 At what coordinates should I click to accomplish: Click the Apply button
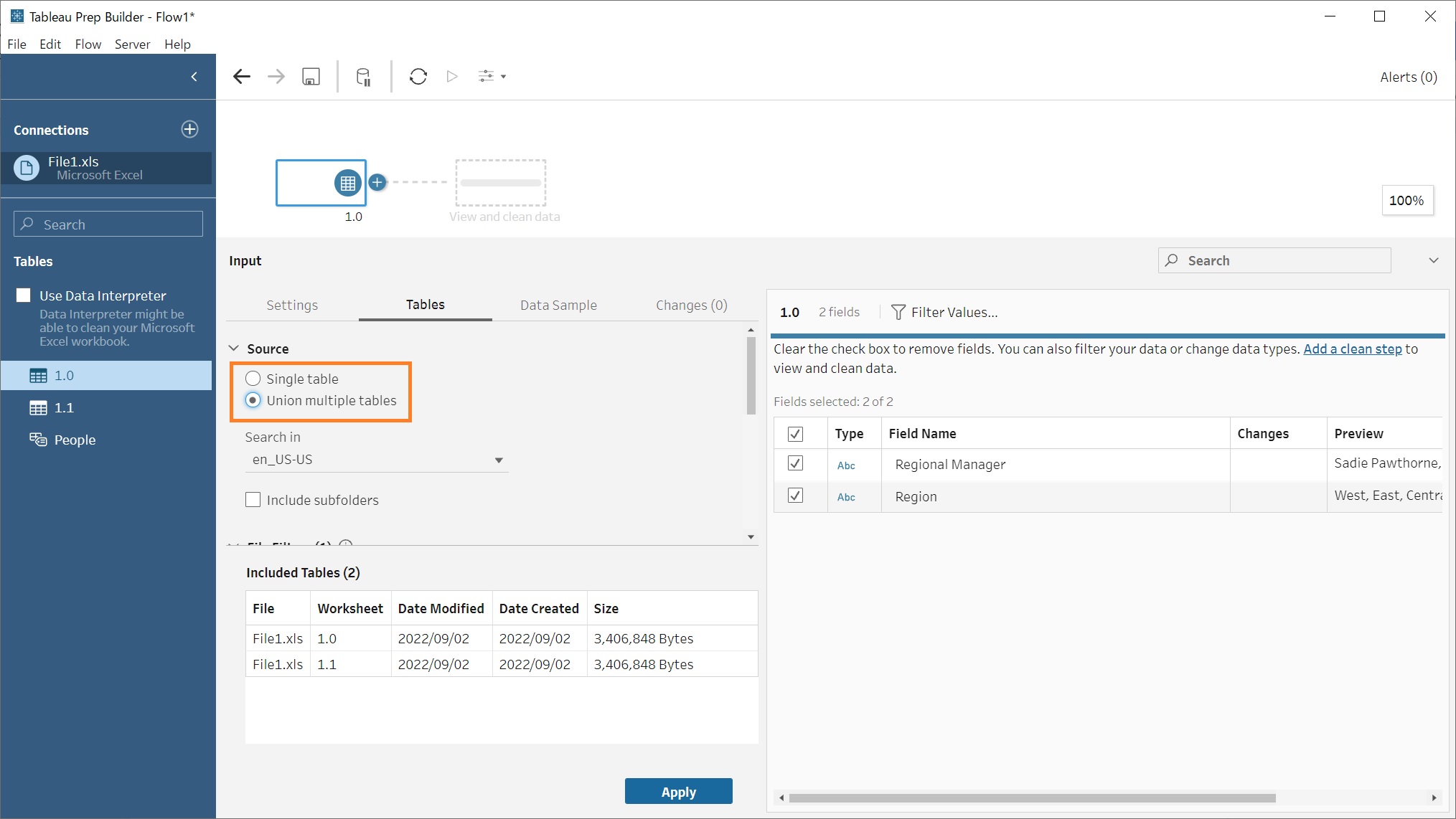tap(677, 791)
